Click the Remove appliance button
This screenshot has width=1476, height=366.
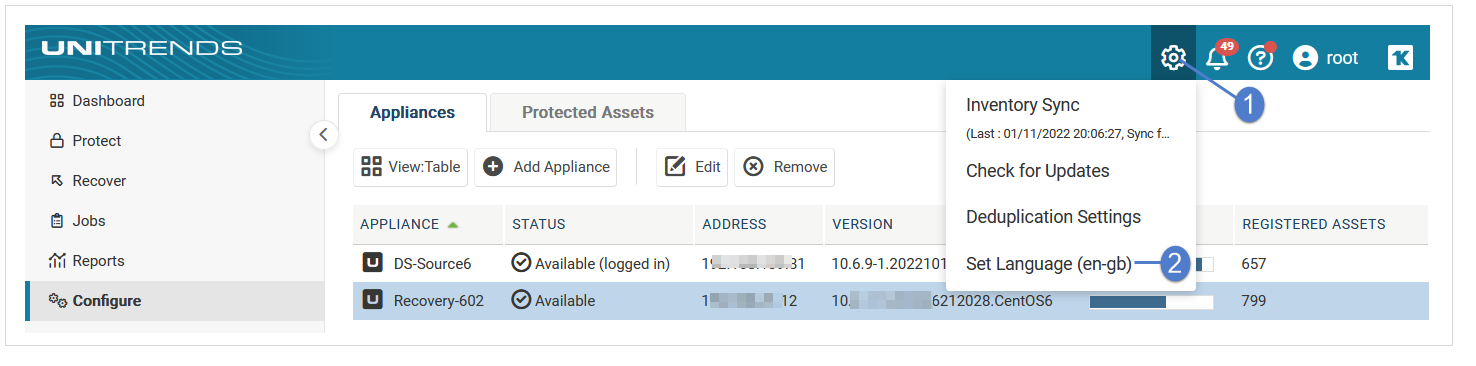[x=784, y=167]
